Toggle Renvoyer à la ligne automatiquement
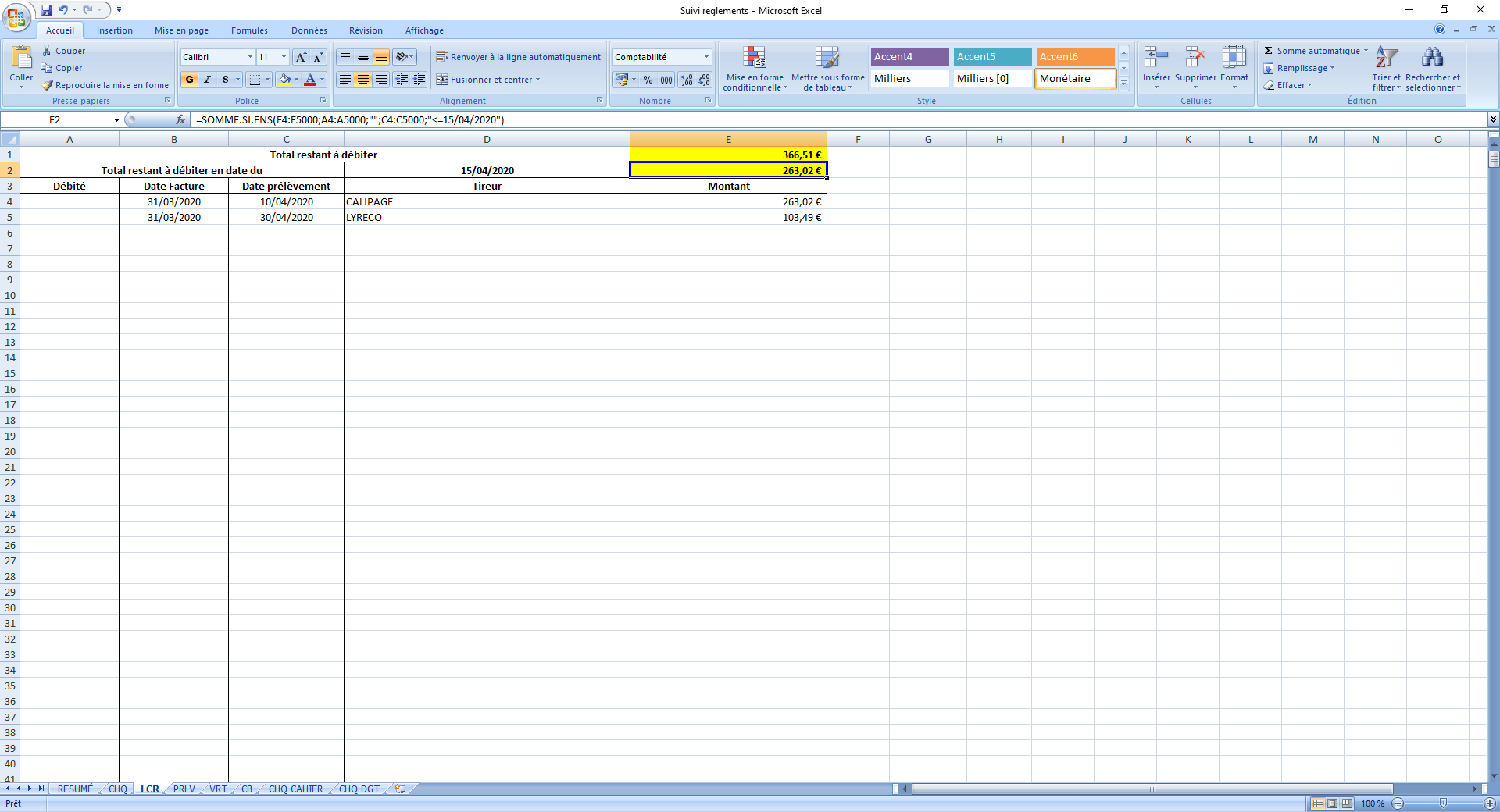 (518, 57)
